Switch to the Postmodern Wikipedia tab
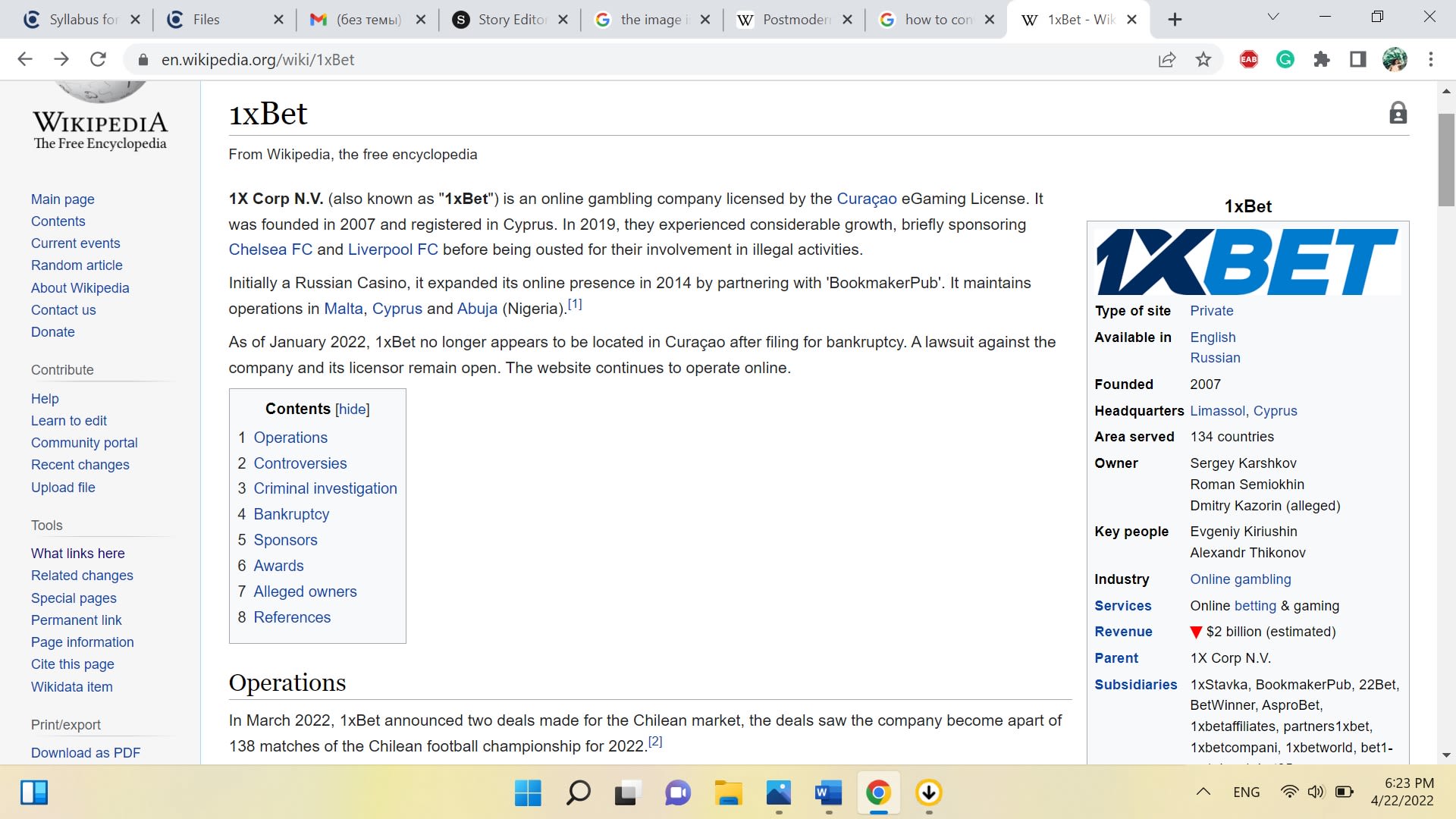Screen dimensions: 1456x819 795,20
